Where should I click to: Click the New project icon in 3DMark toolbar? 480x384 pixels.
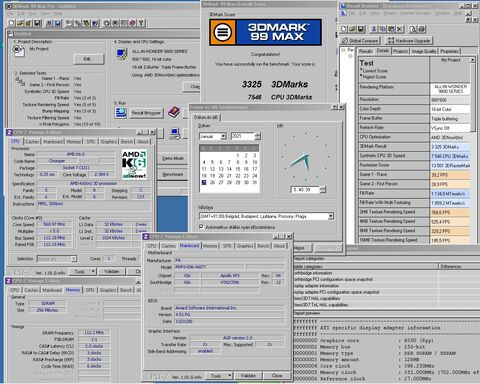12,23
